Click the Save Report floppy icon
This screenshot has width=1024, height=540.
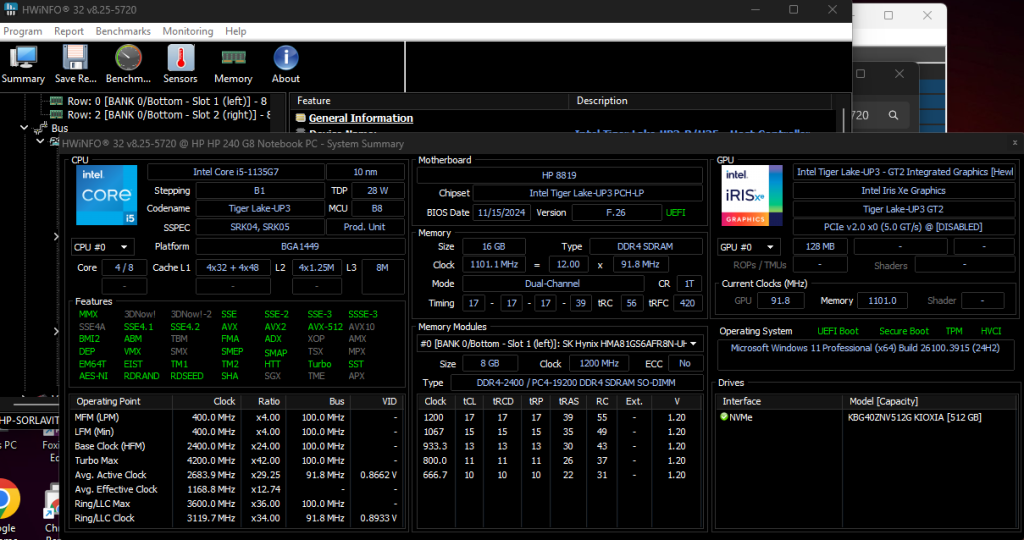[75, 58]
